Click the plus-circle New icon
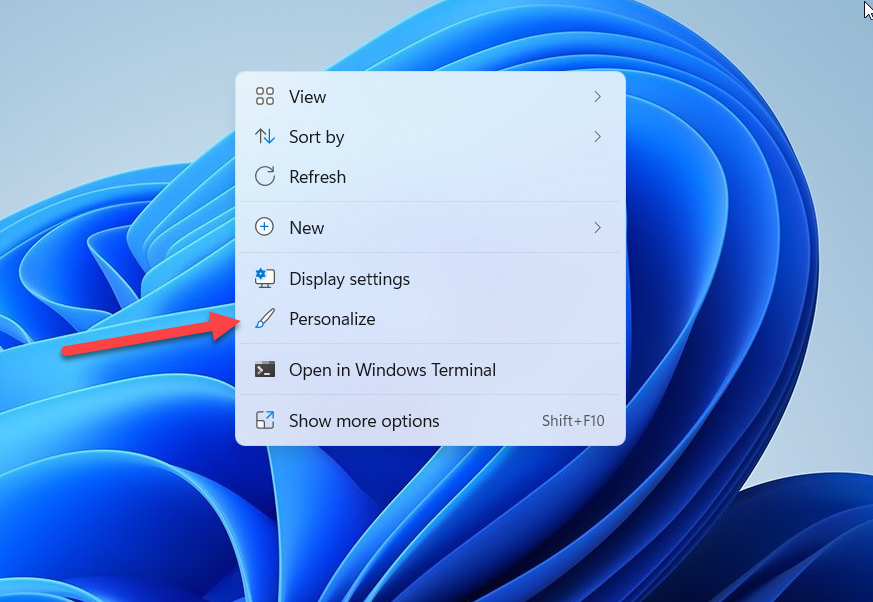Viewport: 873px width, 602px height. pos(265,228)
